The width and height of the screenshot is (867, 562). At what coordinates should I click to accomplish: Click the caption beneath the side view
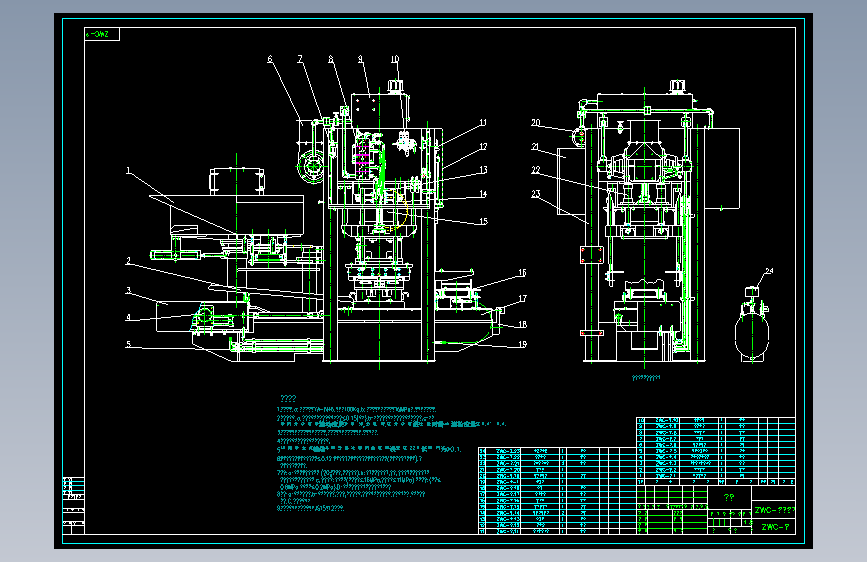click(646, 378)
